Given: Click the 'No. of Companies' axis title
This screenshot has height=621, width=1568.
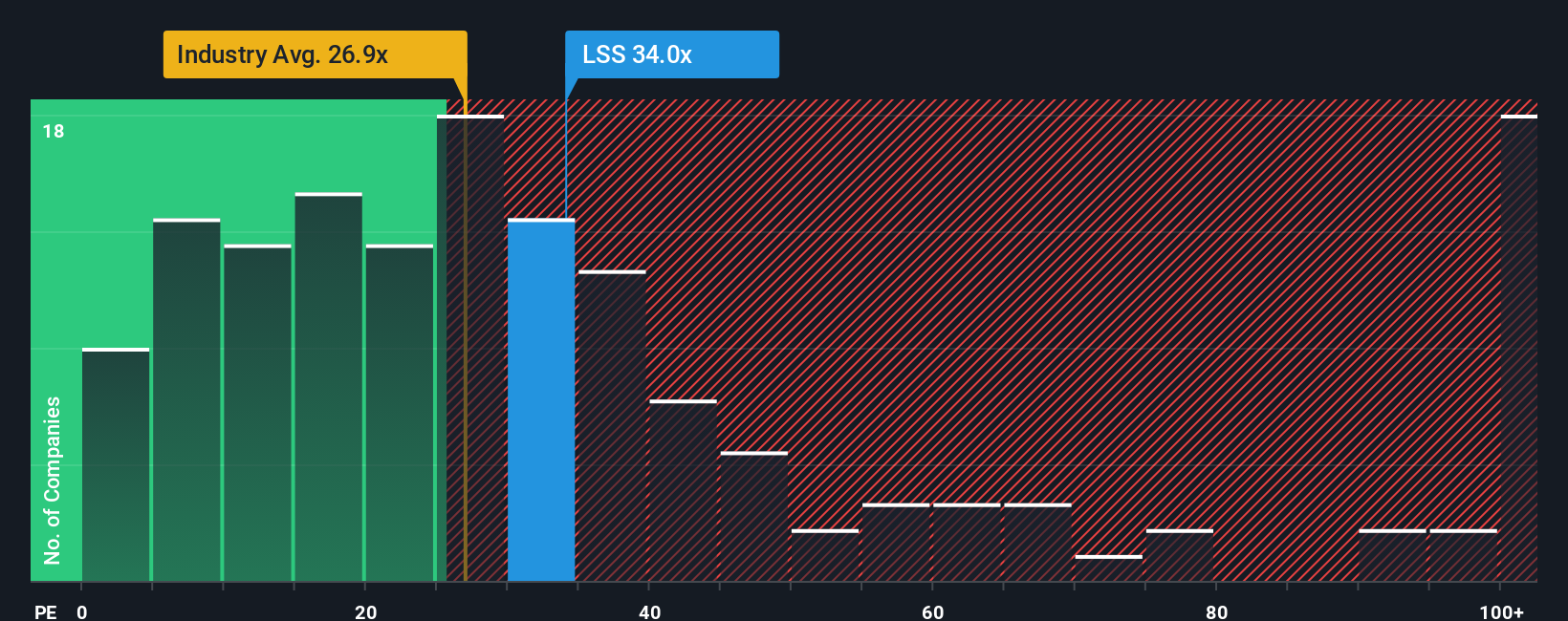Looking at the screenshot, I should tap(53, 480).
